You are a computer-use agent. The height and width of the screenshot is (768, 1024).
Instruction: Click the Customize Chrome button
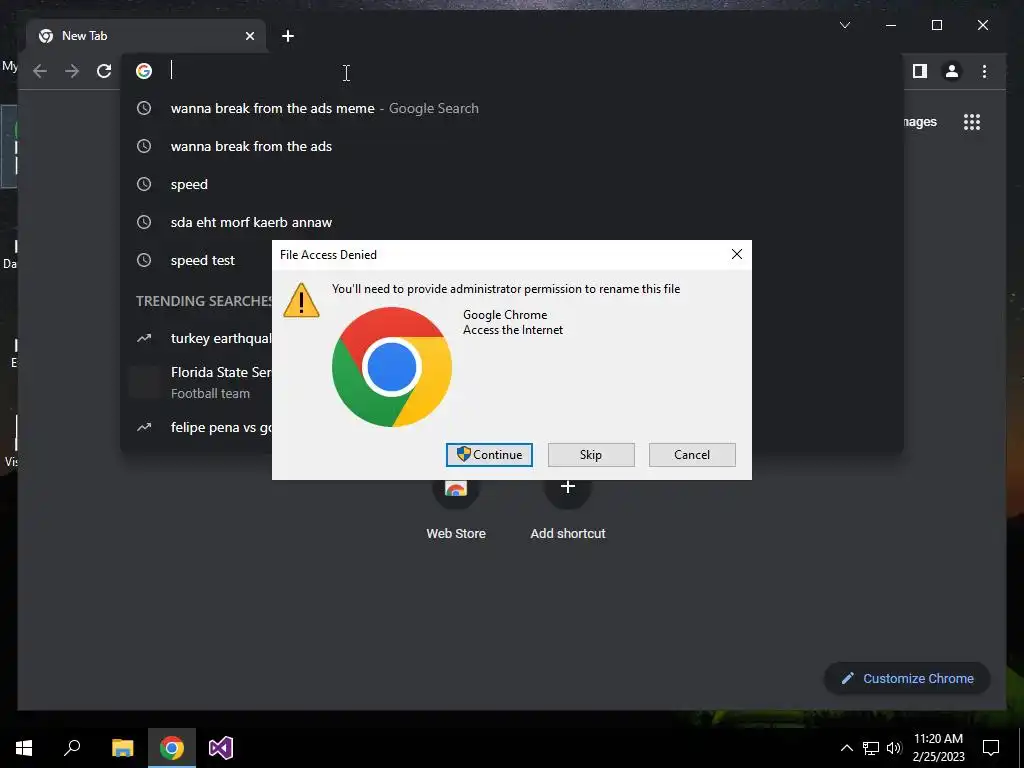point(907,679)
